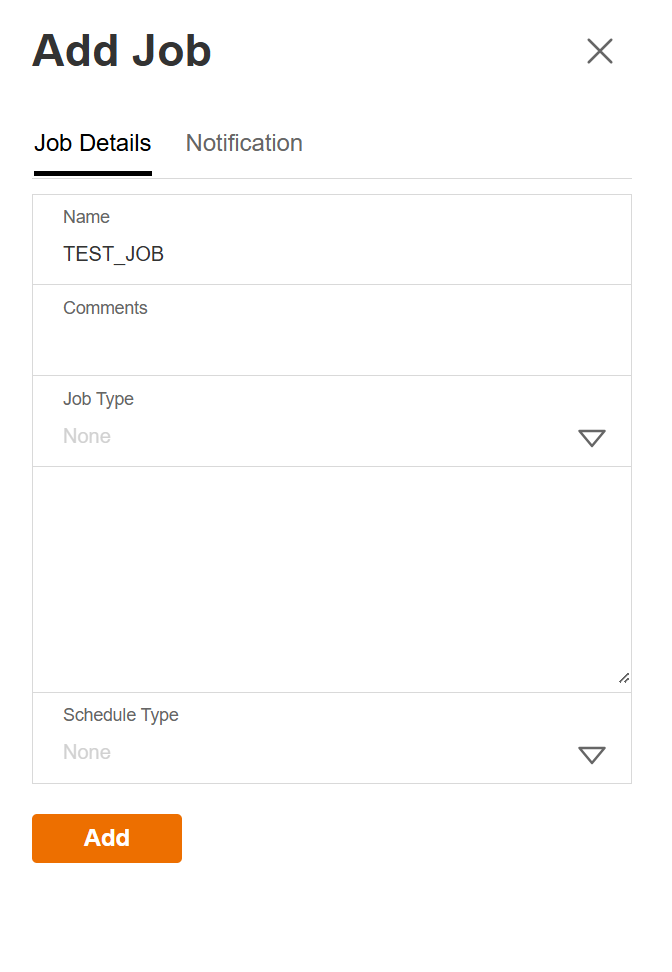
Task: Click the Schedule Type label
Action: point(121,715)
